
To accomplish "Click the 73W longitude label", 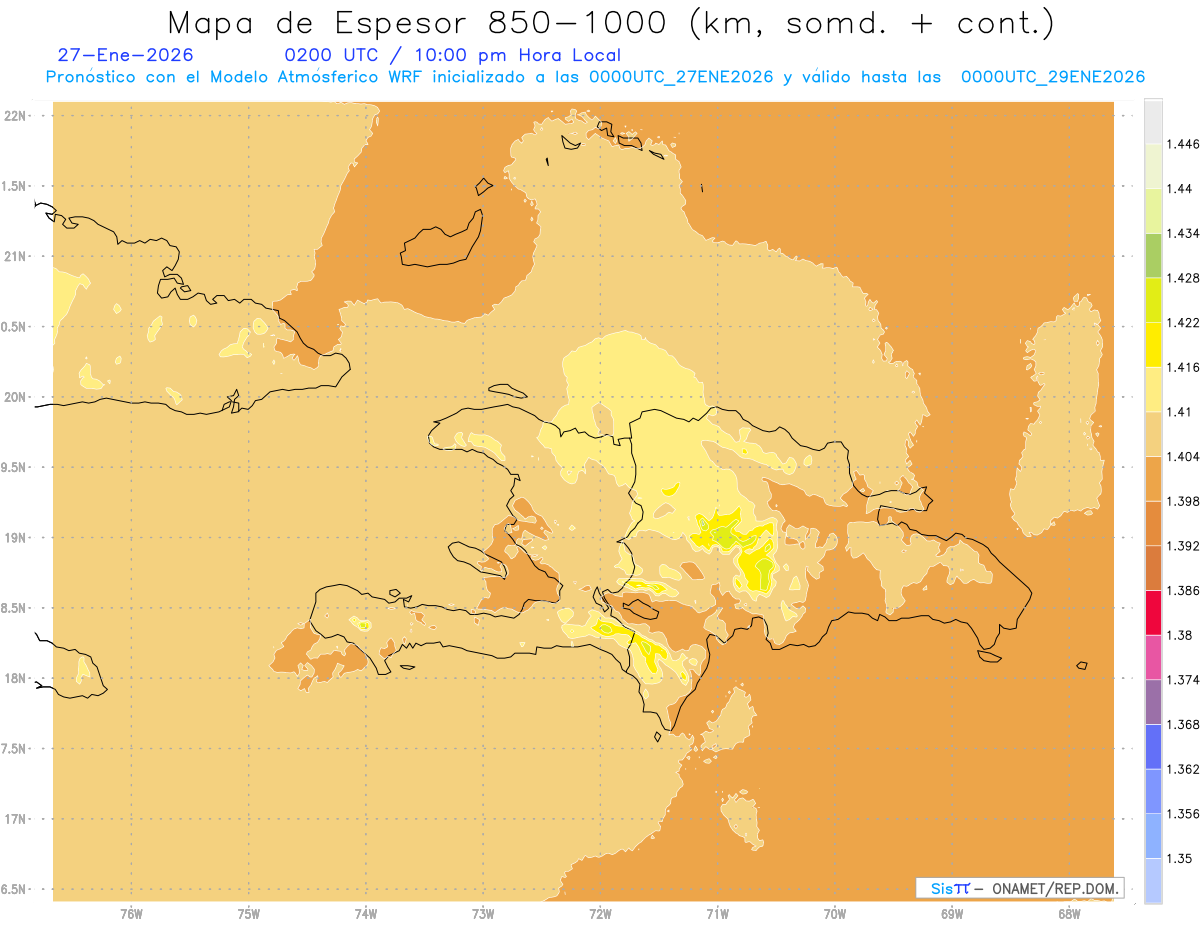I will (483, 913).
